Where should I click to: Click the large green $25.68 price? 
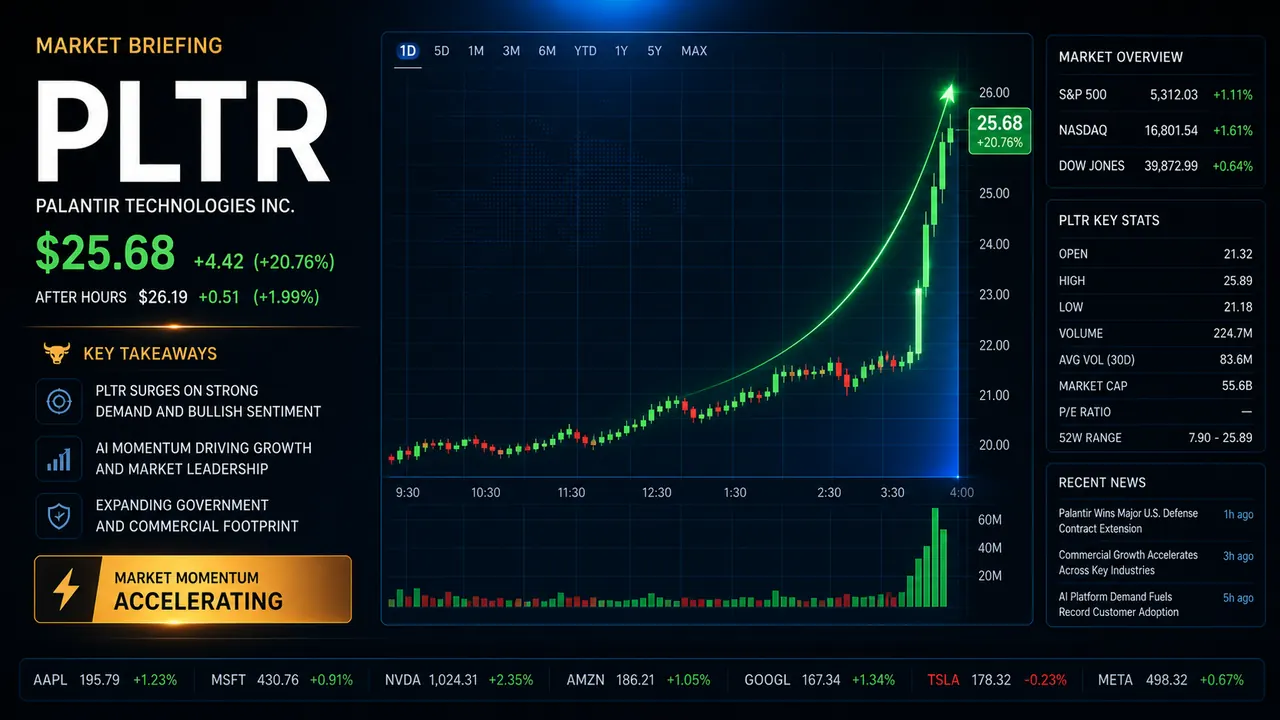(x=105, y=253)
